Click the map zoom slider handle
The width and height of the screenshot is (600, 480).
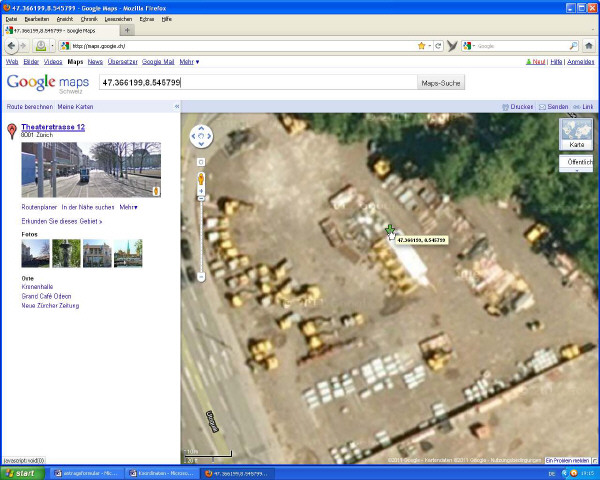201,198
